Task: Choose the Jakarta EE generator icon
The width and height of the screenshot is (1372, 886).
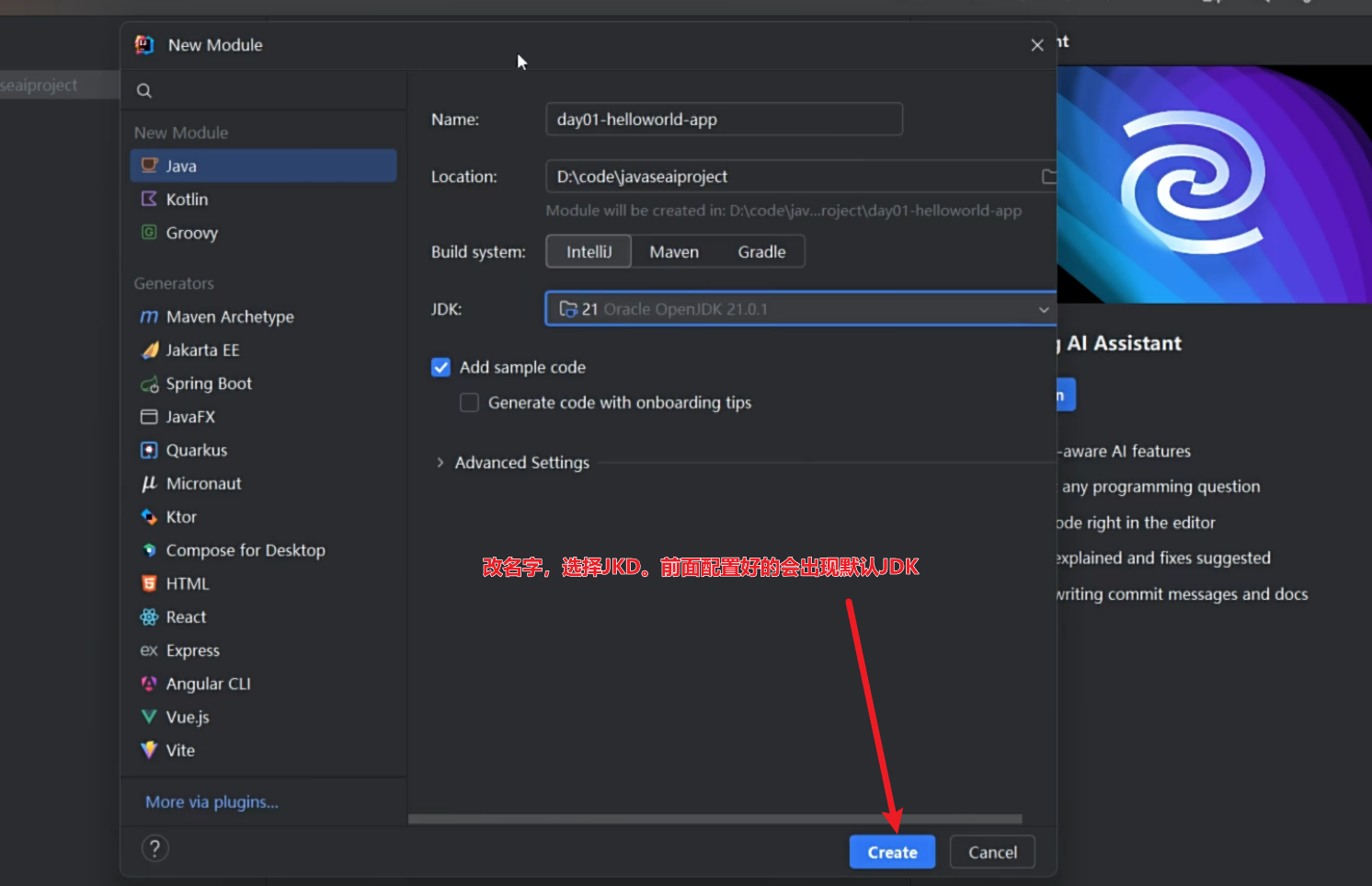Action: click(149, 350)
